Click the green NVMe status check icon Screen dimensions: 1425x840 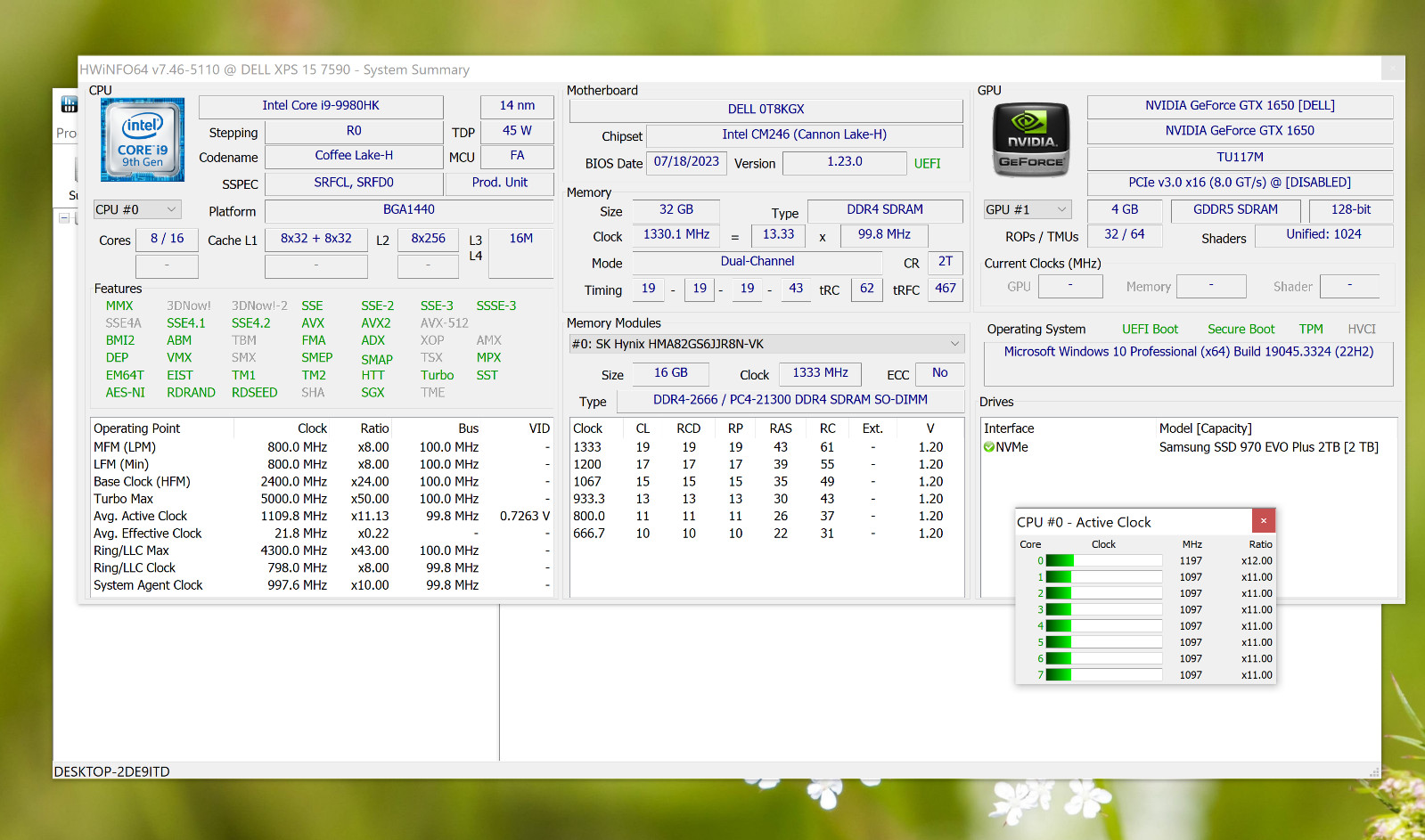tap(988, 447)
